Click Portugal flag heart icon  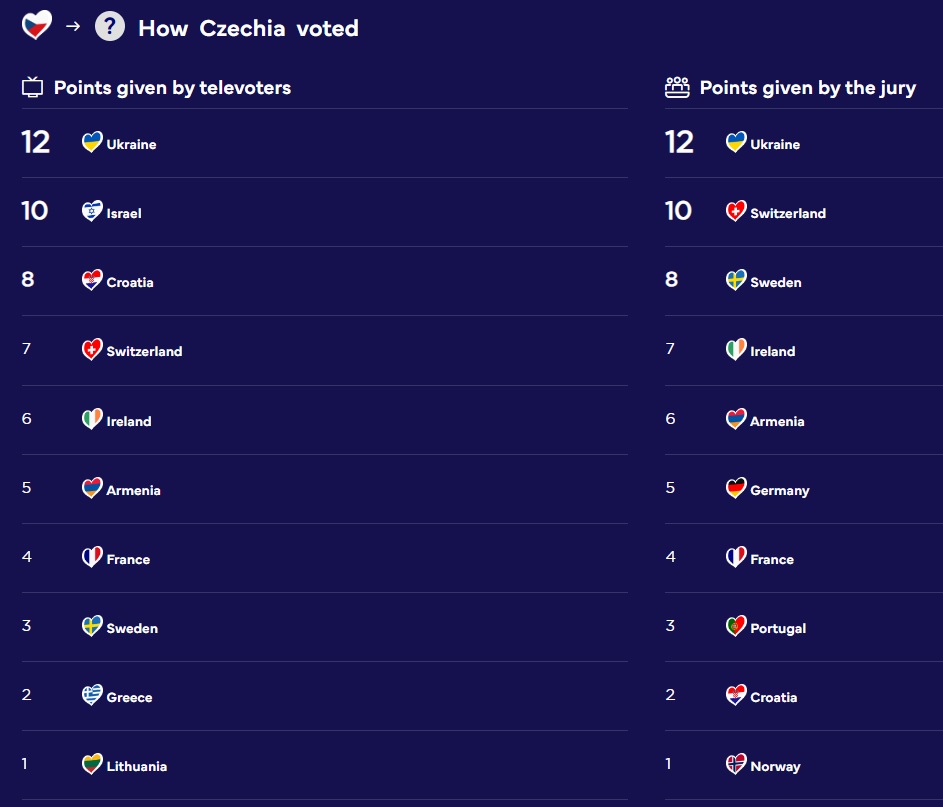pyautogui.click(x=736, y=626)
